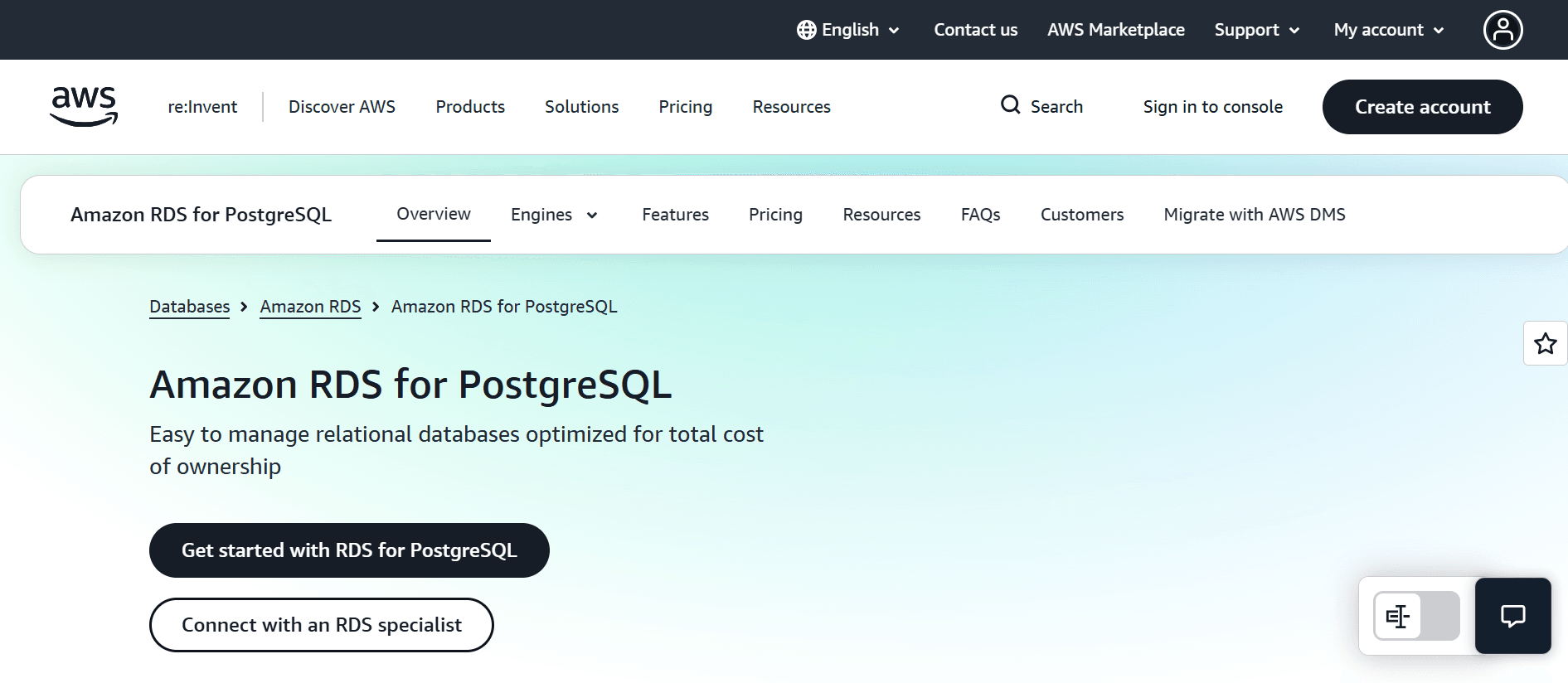Click the Amazon RDS for PostgreSQL subnav title
The image size is (1568, 683).
coord(201,215)
